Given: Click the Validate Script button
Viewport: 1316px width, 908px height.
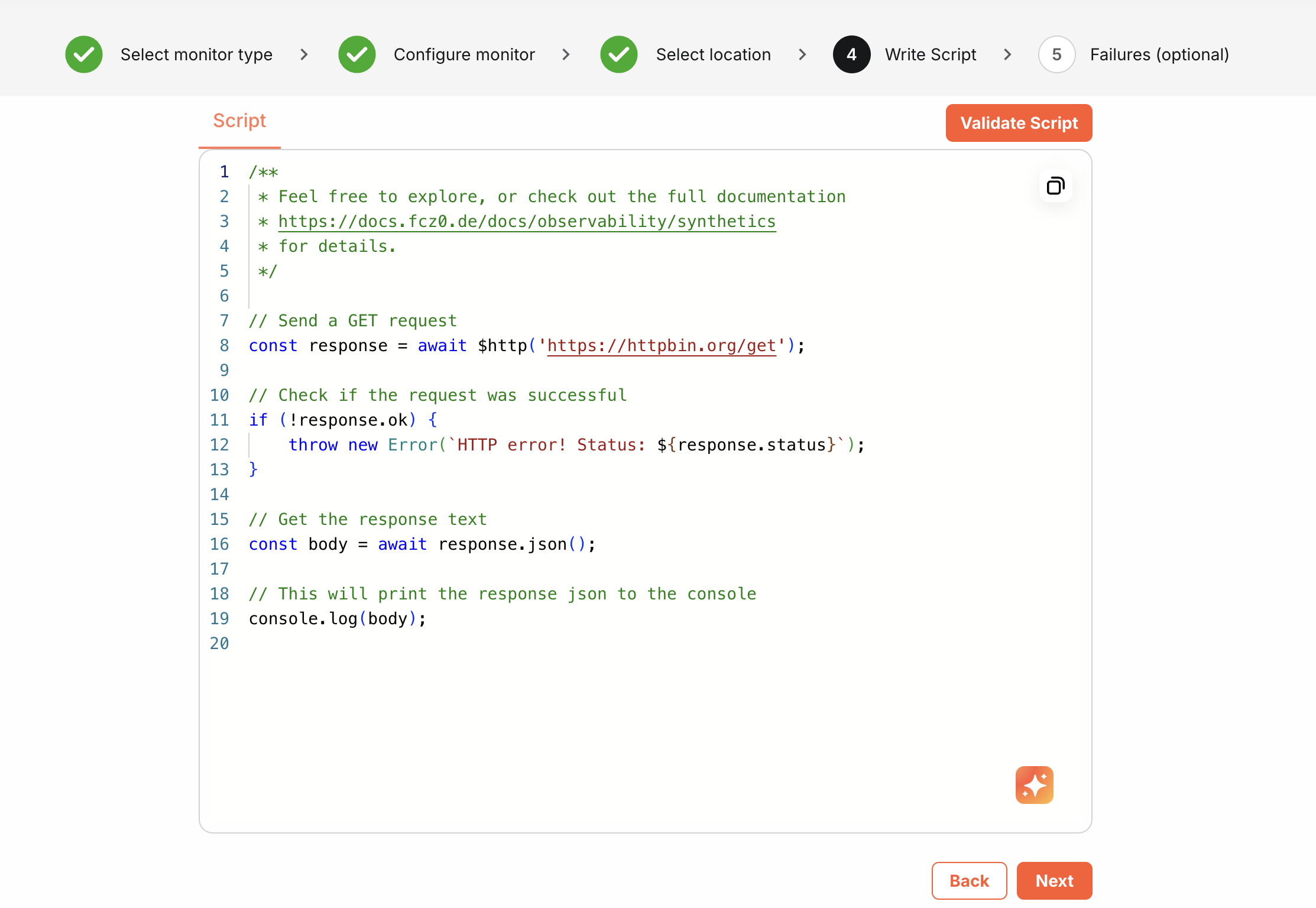Looking at the screenshot, I should click(1018, 123).
